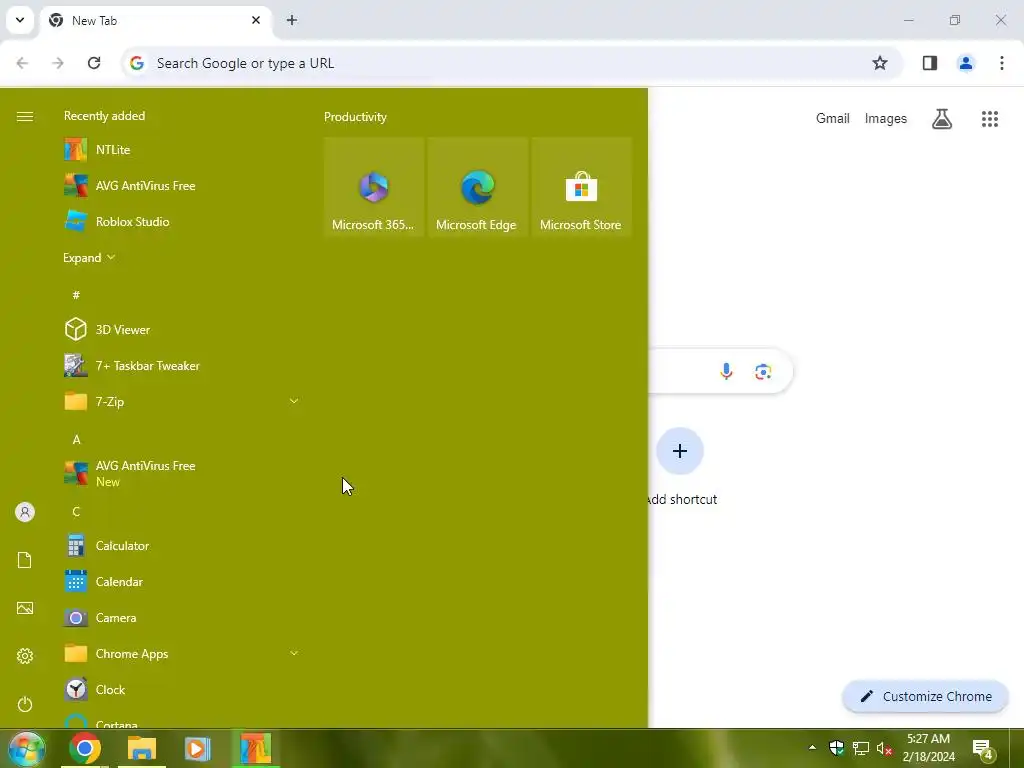Close the New Tab tab
This screenshot has width=1024, height=768.
click(256, 20)
